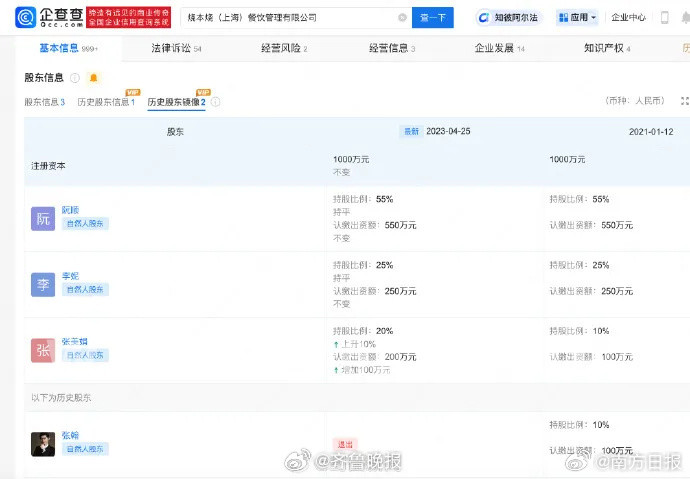Open 知彼阿尔法 from the top bar
Viewport: 690px width, 479px height.
(x=507, y=17)
